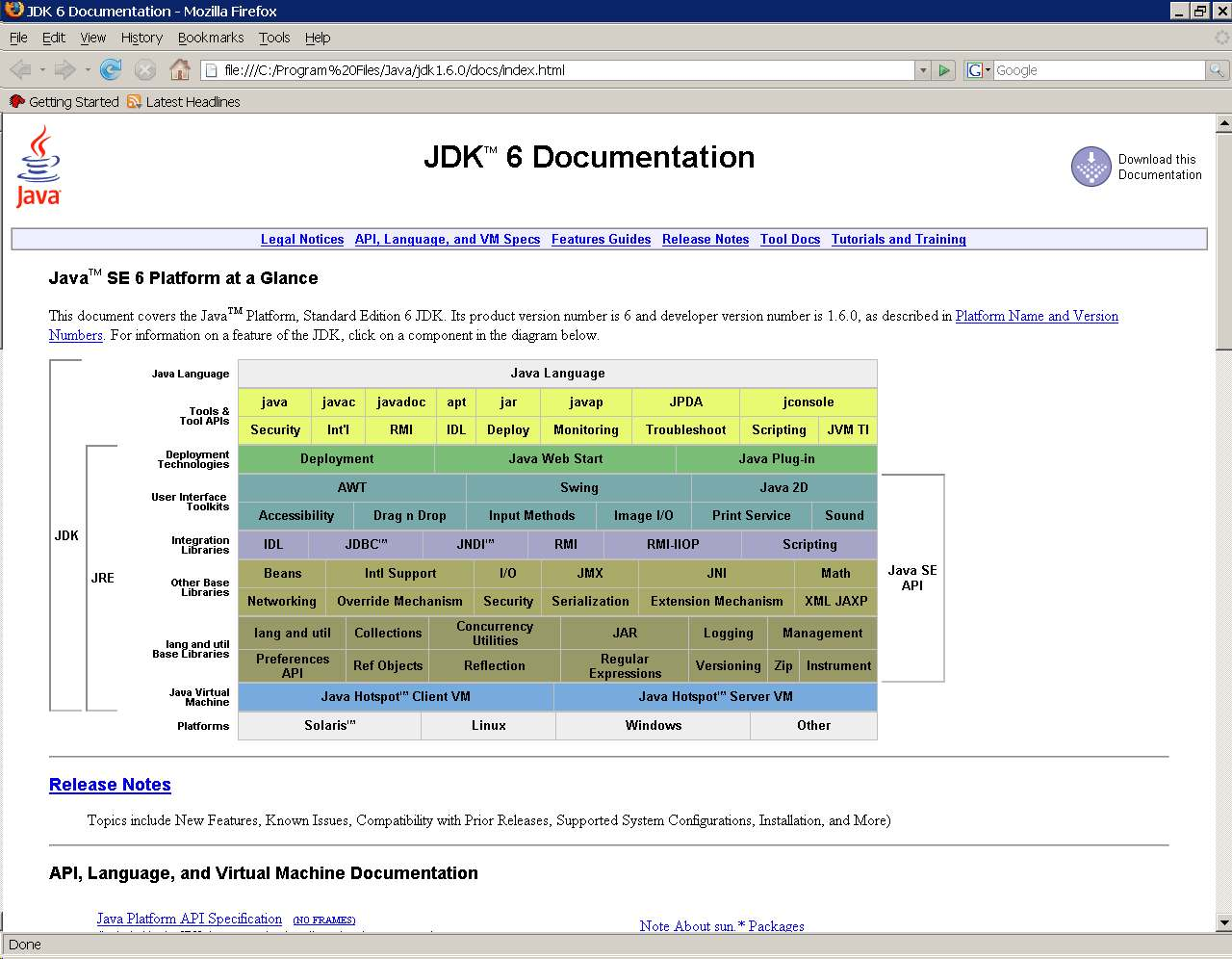Open back/forward history dropdown arrow
Viewport: 1232px width, 959px height.
88,70
